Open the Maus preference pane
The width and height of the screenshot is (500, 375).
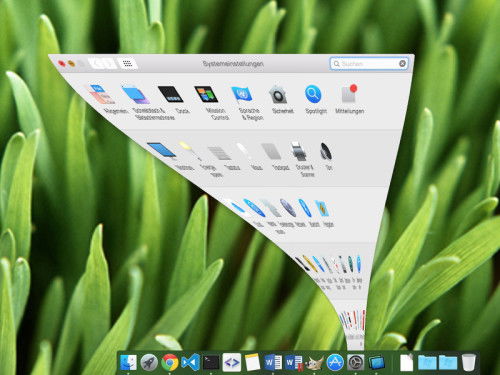click(x=244, y=152)
